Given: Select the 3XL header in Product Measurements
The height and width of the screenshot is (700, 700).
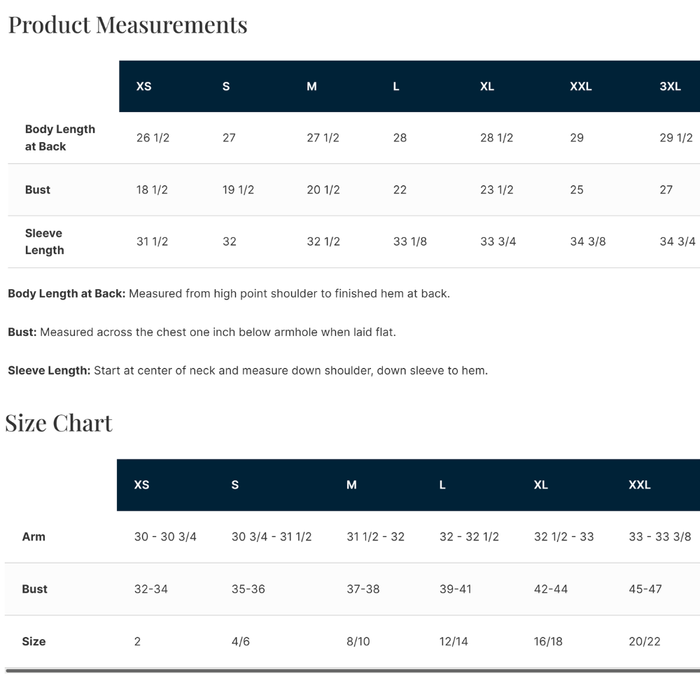Looking at the screenshot, I should (x=670, y=86).
